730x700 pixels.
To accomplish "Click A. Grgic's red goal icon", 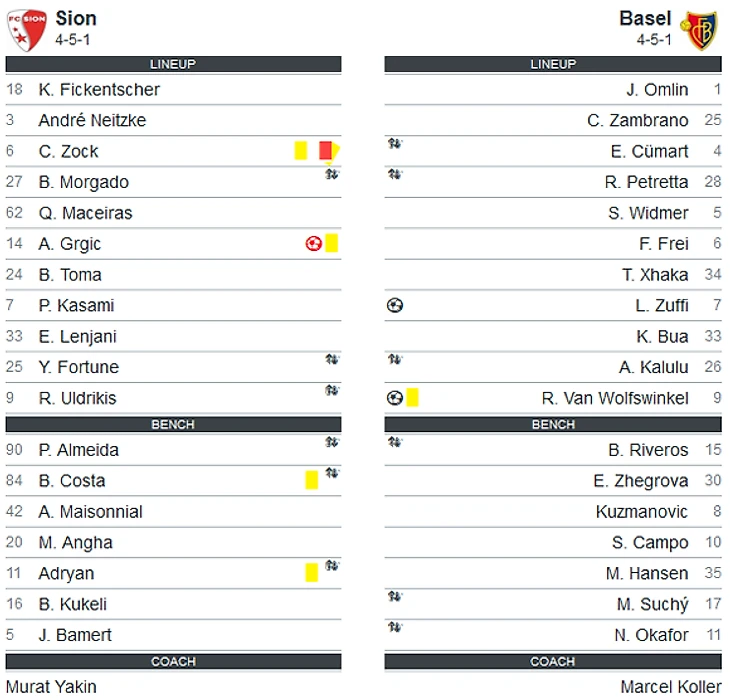I will pos(313,243).
